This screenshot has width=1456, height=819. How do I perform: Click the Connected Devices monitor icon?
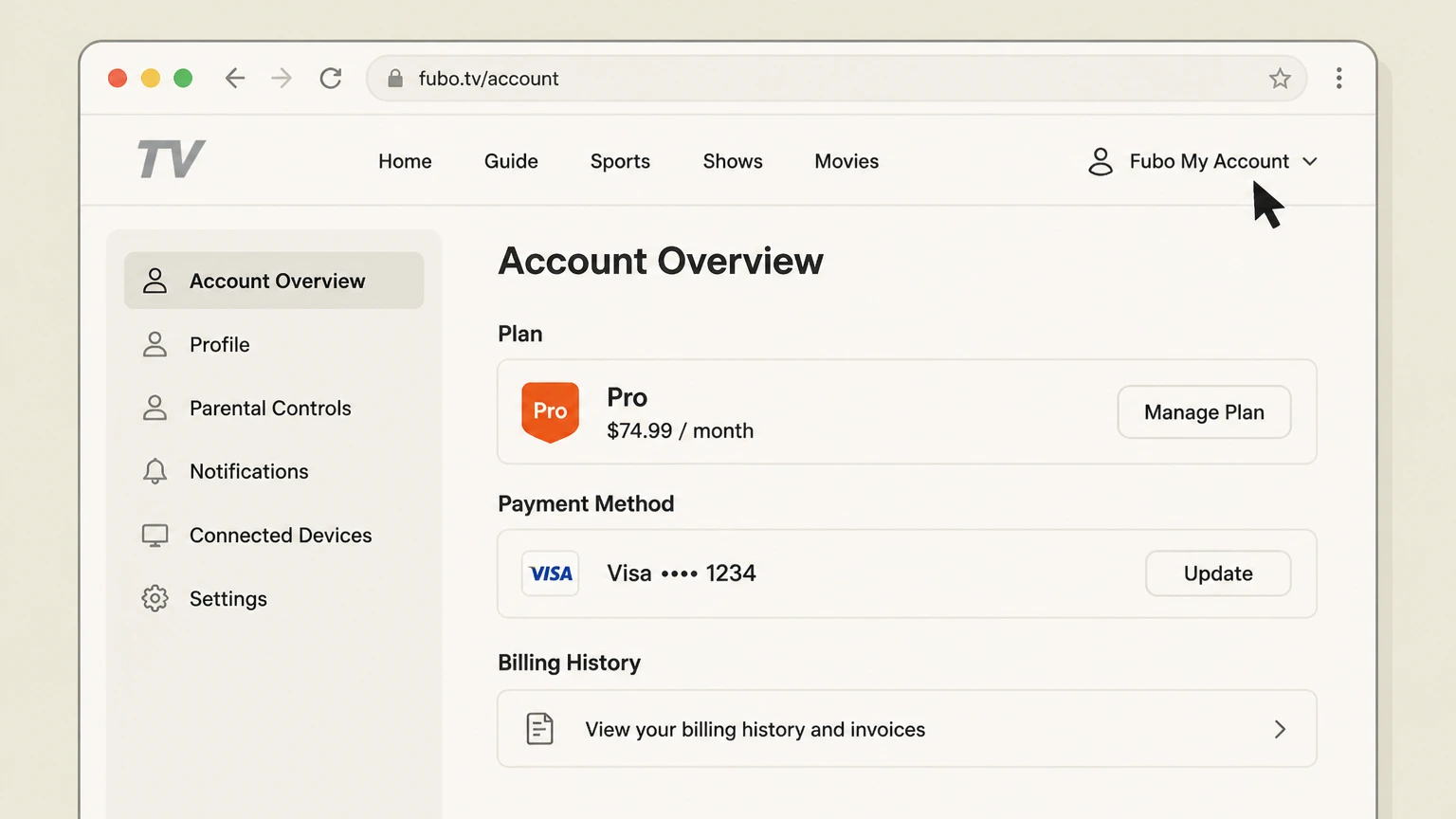[x=155, y=536]
